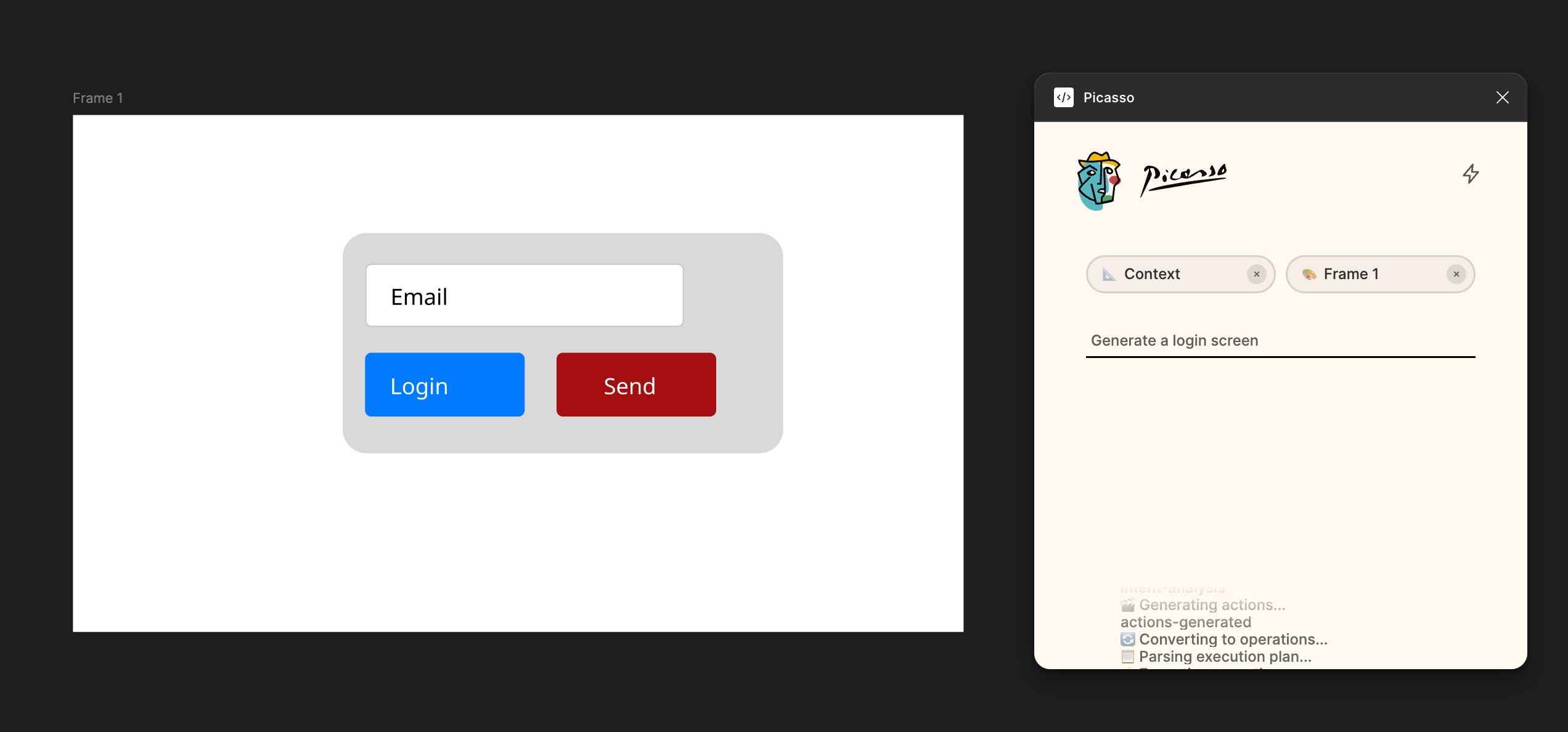Click the lightning bolt icon
Image resolution: width=1568 pixels, height=732 pixels.
(x=1471, y=174)
